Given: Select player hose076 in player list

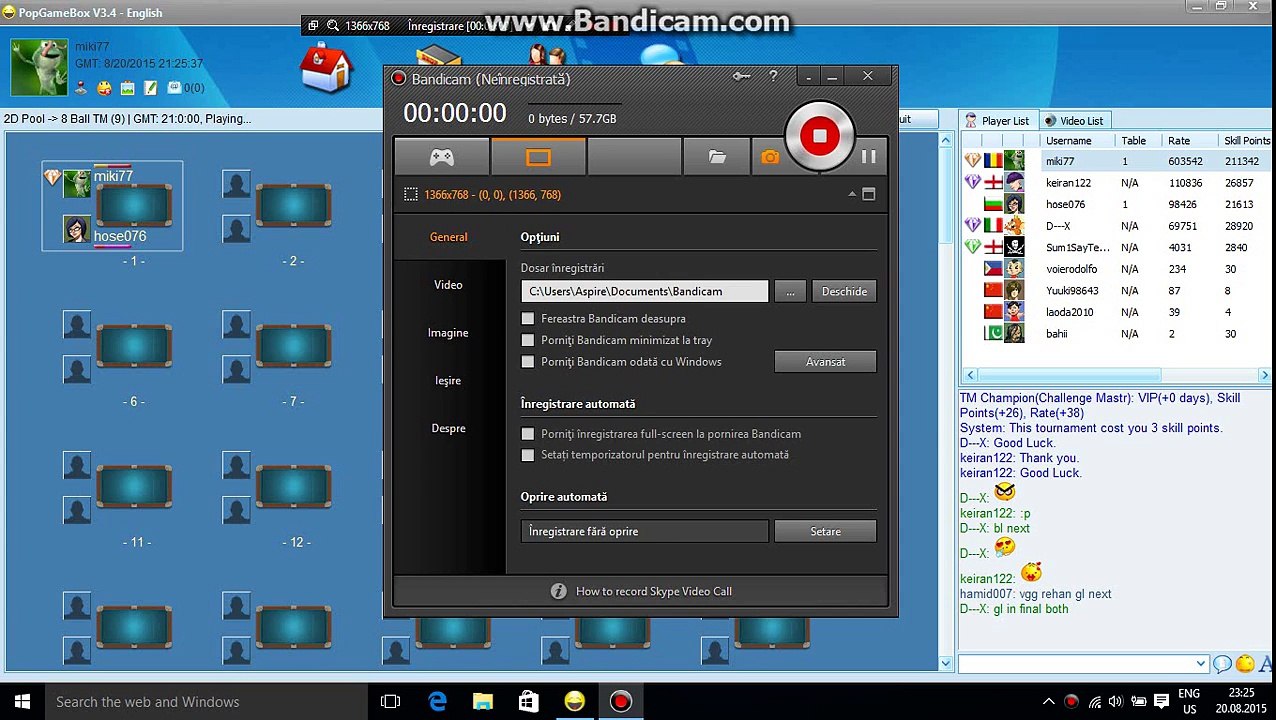Looking at the screenshot, I should 1115,204.
